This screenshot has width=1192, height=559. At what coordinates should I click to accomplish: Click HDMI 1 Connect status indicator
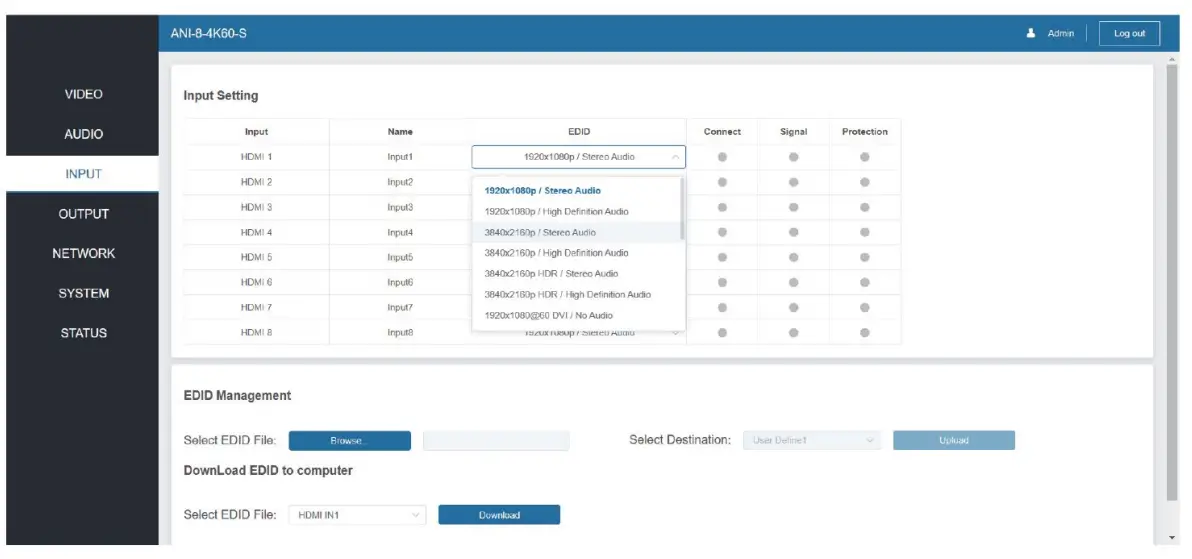(x=722, y=157)
